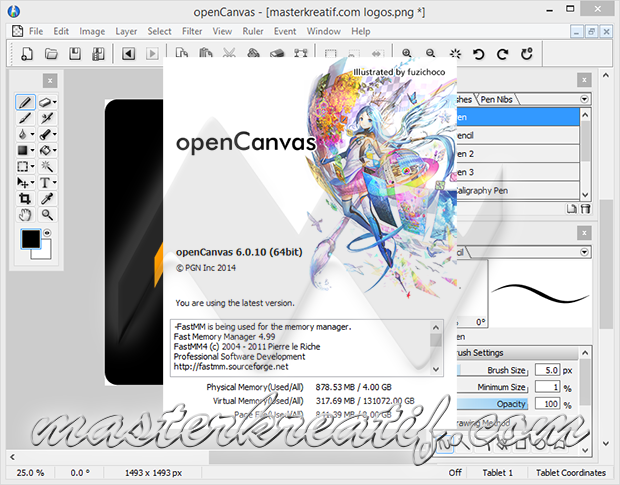Open the brush settings panel options menu

[x=584, y=252]
